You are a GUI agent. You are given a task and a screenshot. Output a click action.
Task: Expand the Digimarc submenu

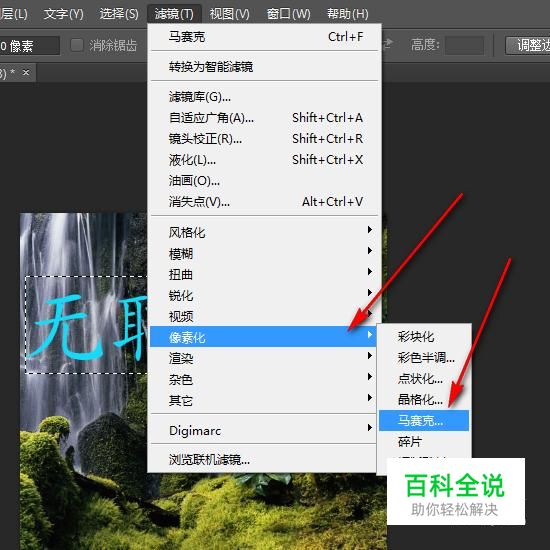coord(263,430)
